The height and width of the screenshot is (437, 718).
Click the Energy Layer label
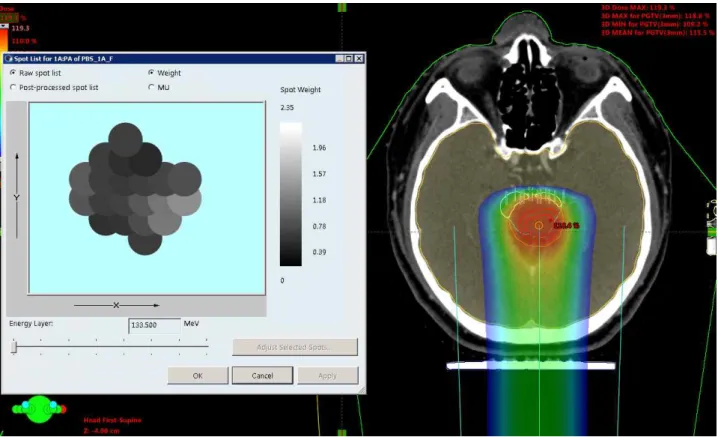[x=31, y=323]
